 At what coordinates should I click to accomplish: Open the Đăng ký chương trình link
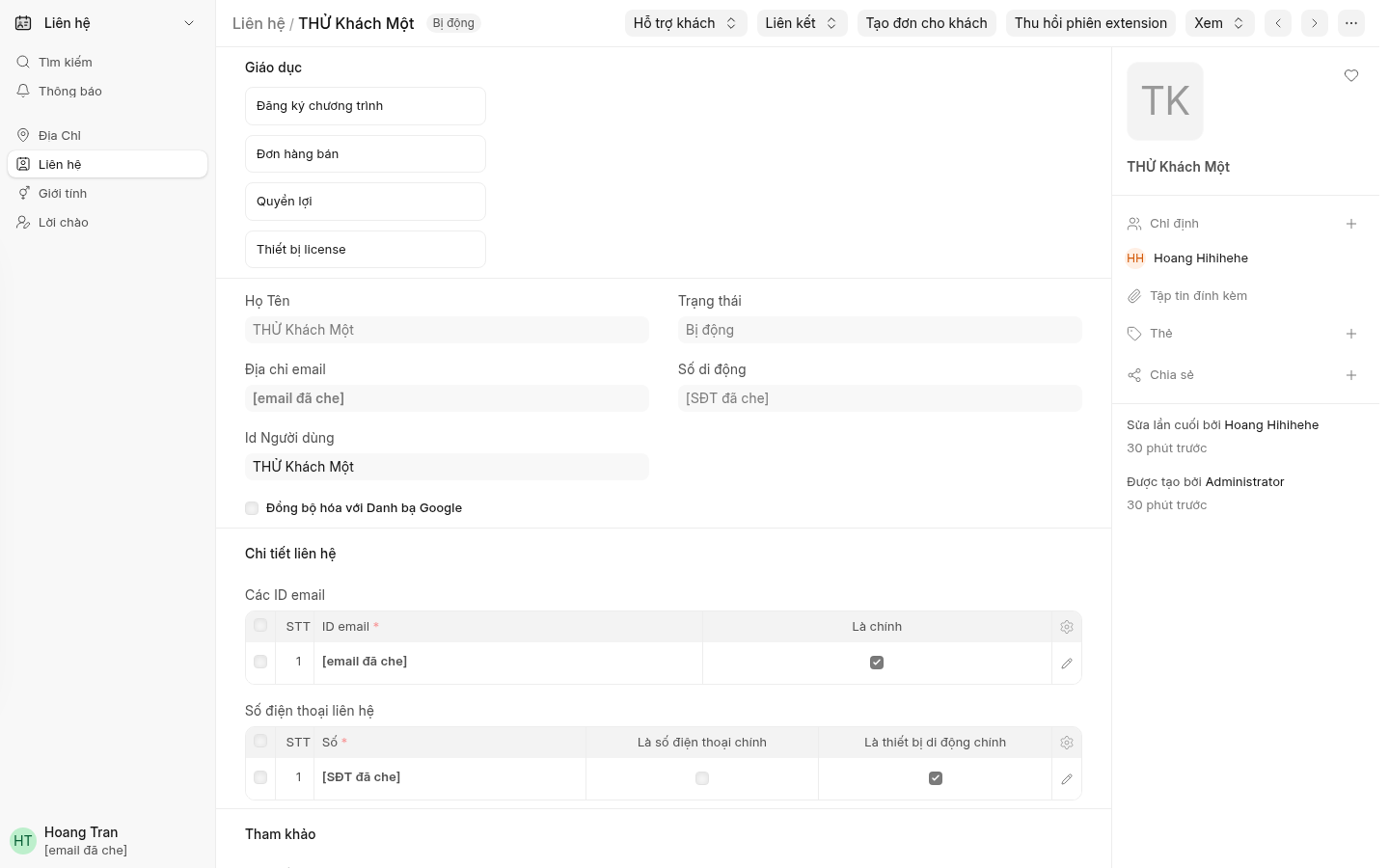click(x=366, y=106)
